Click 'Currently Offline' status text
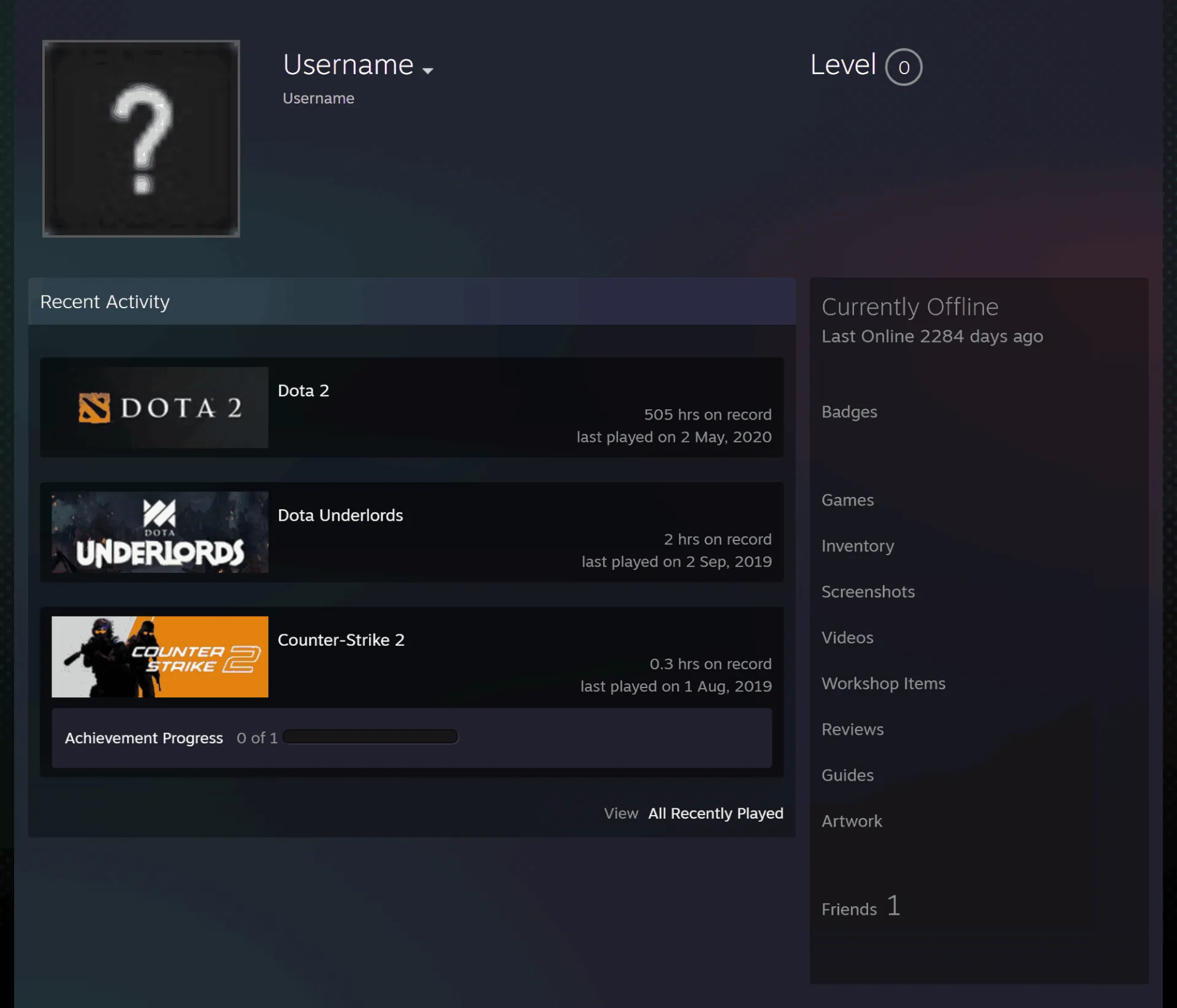This screenshot has height=1008, width=1177. 910,307
